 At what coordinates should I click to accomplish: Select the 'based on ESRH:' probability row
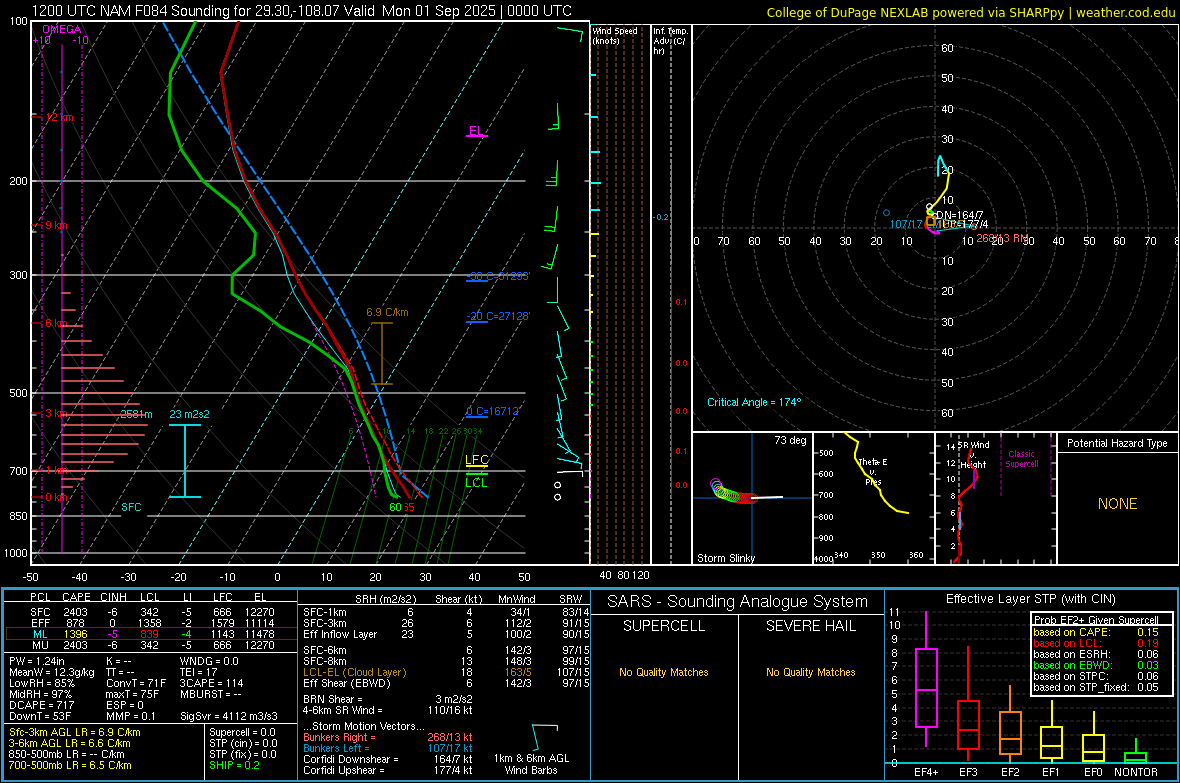click(1096, 654)
